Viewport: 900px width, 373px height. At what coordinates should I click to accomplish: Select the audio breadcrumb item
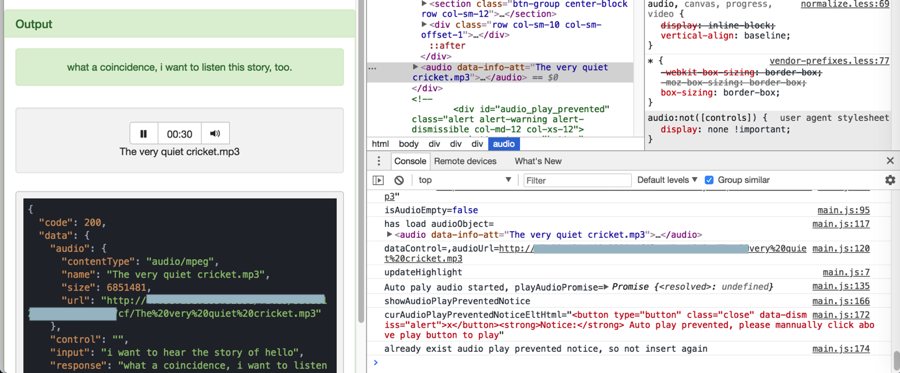pyautogui.click(x=504, y=144)
